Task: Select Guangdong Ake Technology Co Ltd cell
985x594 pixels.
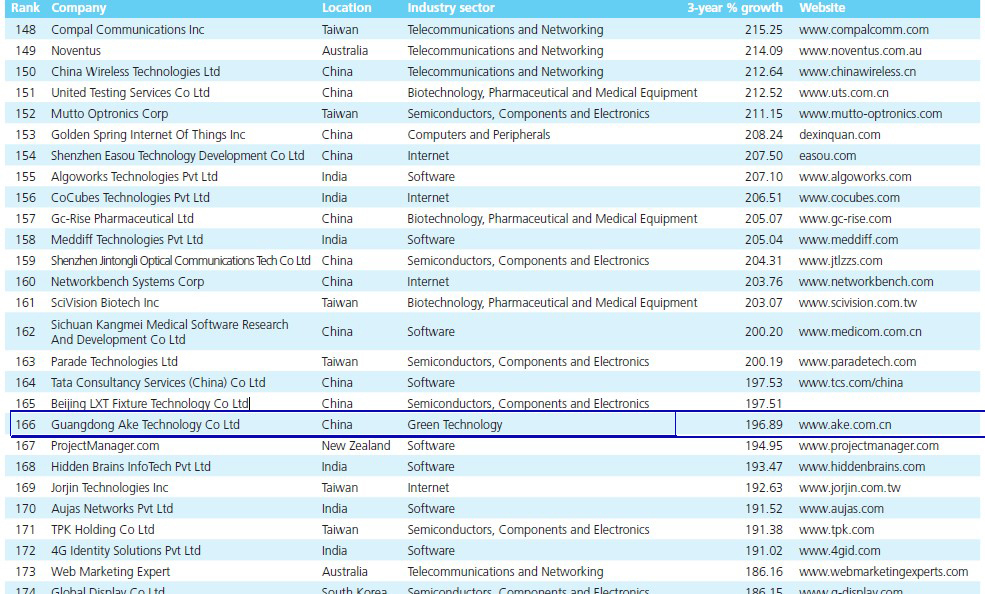Action: (x=145, y=424)
